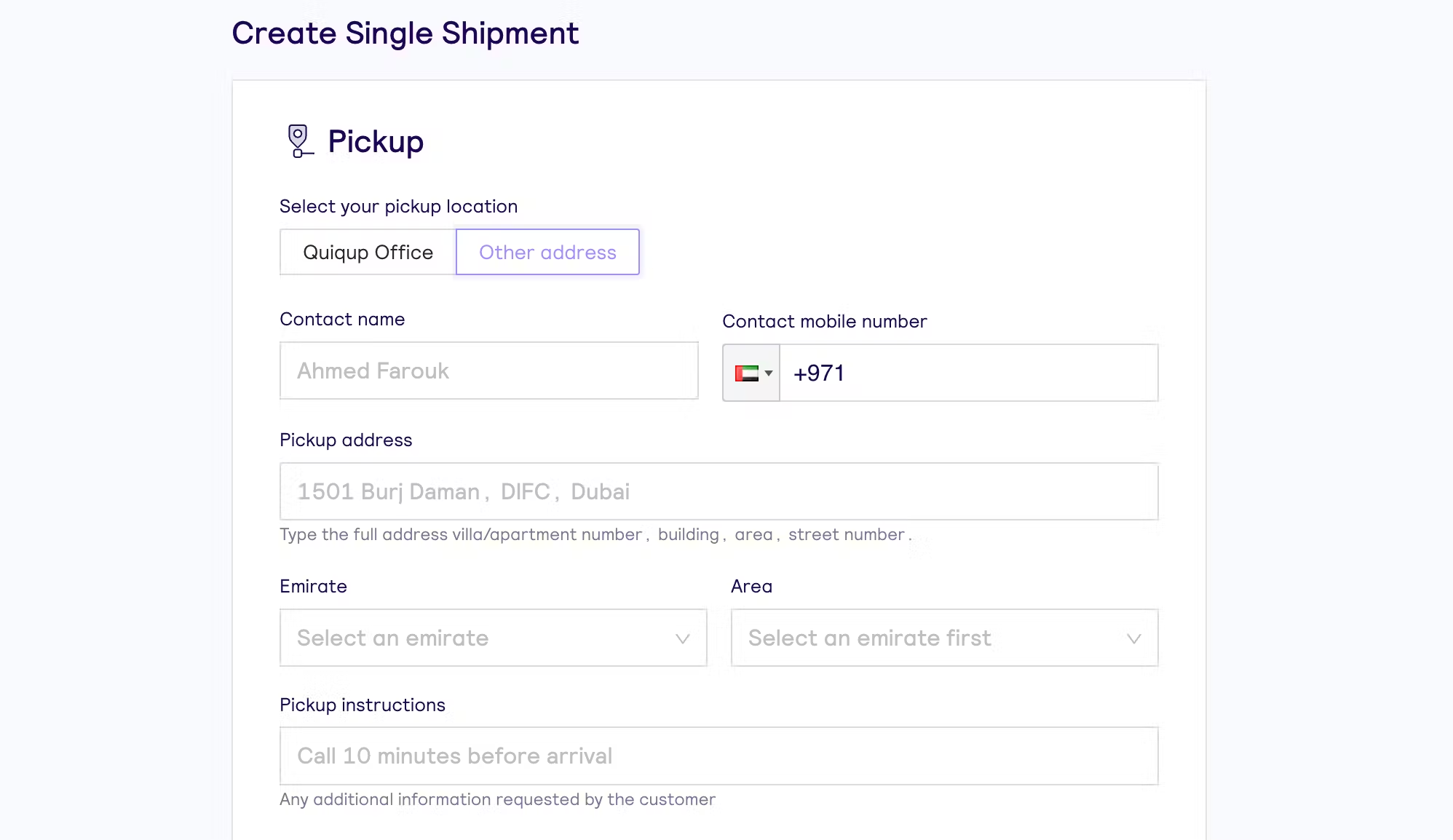This screenshot has width=1453, height=840.
Task: Click the UAE flag icon
Action: coord(746,373)
